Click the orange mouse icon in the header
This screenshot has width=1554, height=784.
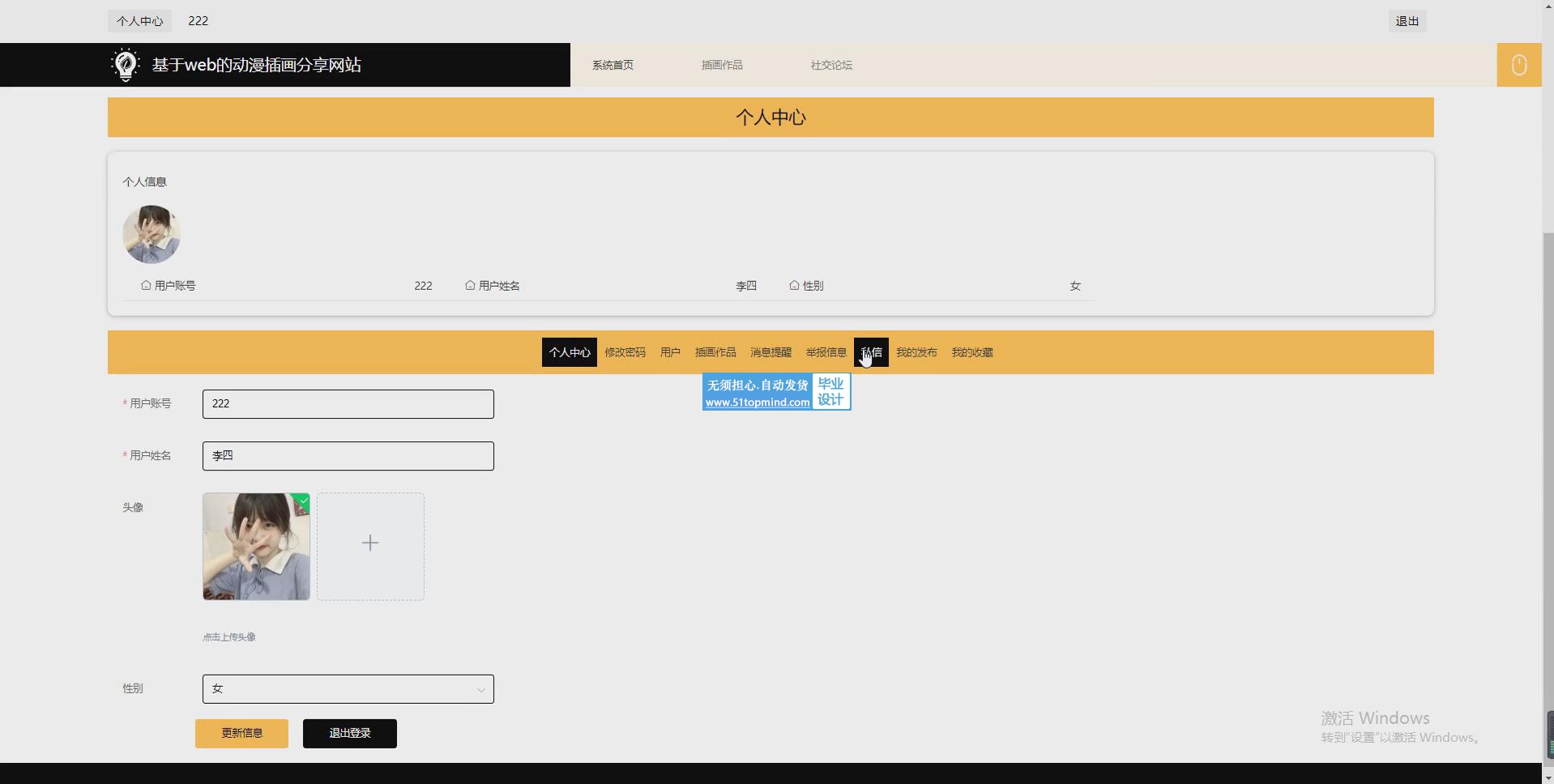pyautogui.click(x=1518, y=65)
